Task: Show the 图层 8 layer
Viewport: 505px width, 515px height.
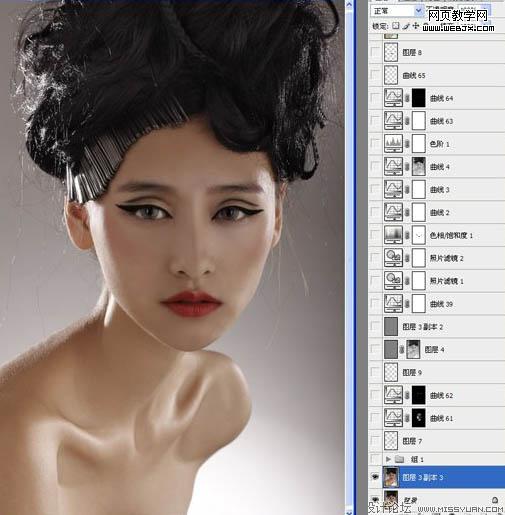Action: tap(375, 52)
